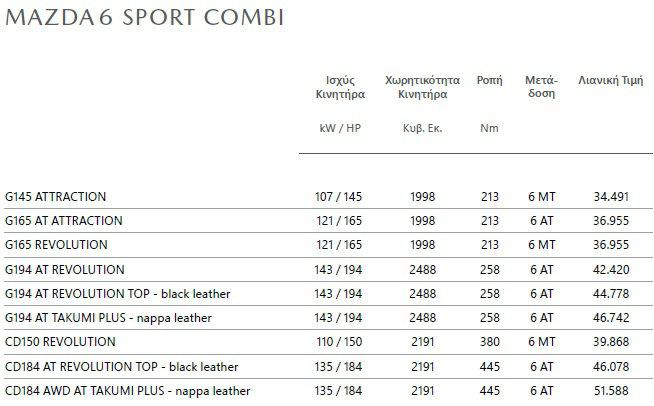Select the G165 AT ATTRACTION model name

click(63, 220)
